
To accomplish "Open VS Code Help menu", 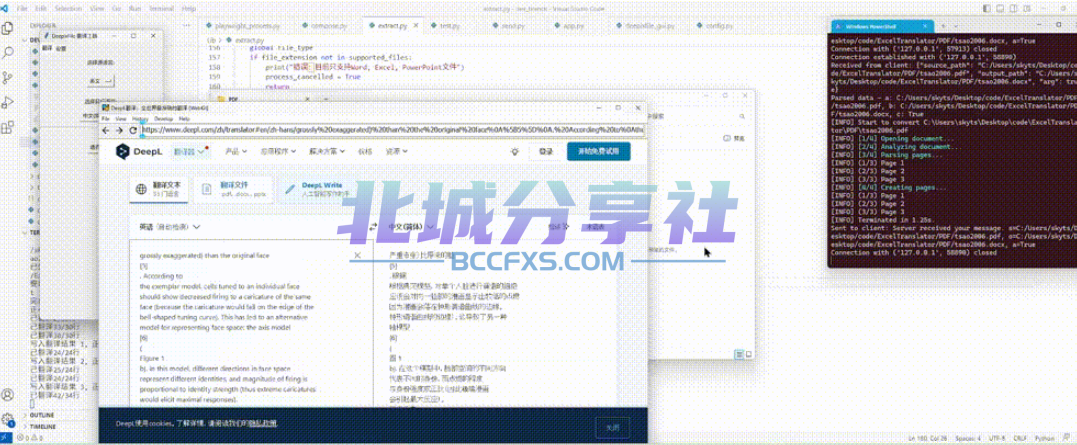I will [x=188, y=8].
